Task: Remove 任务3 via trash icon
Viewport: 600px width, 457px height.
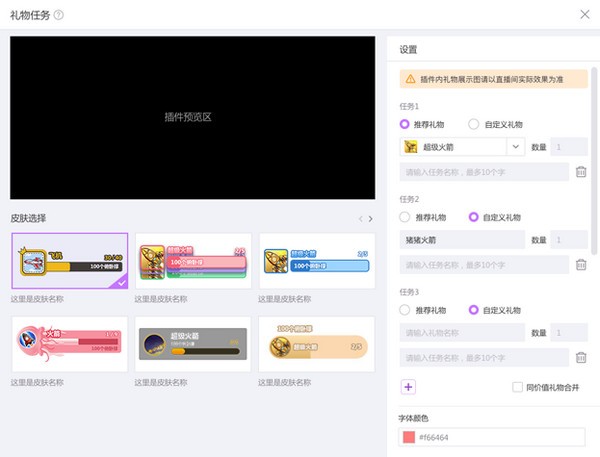Action: 581,356
